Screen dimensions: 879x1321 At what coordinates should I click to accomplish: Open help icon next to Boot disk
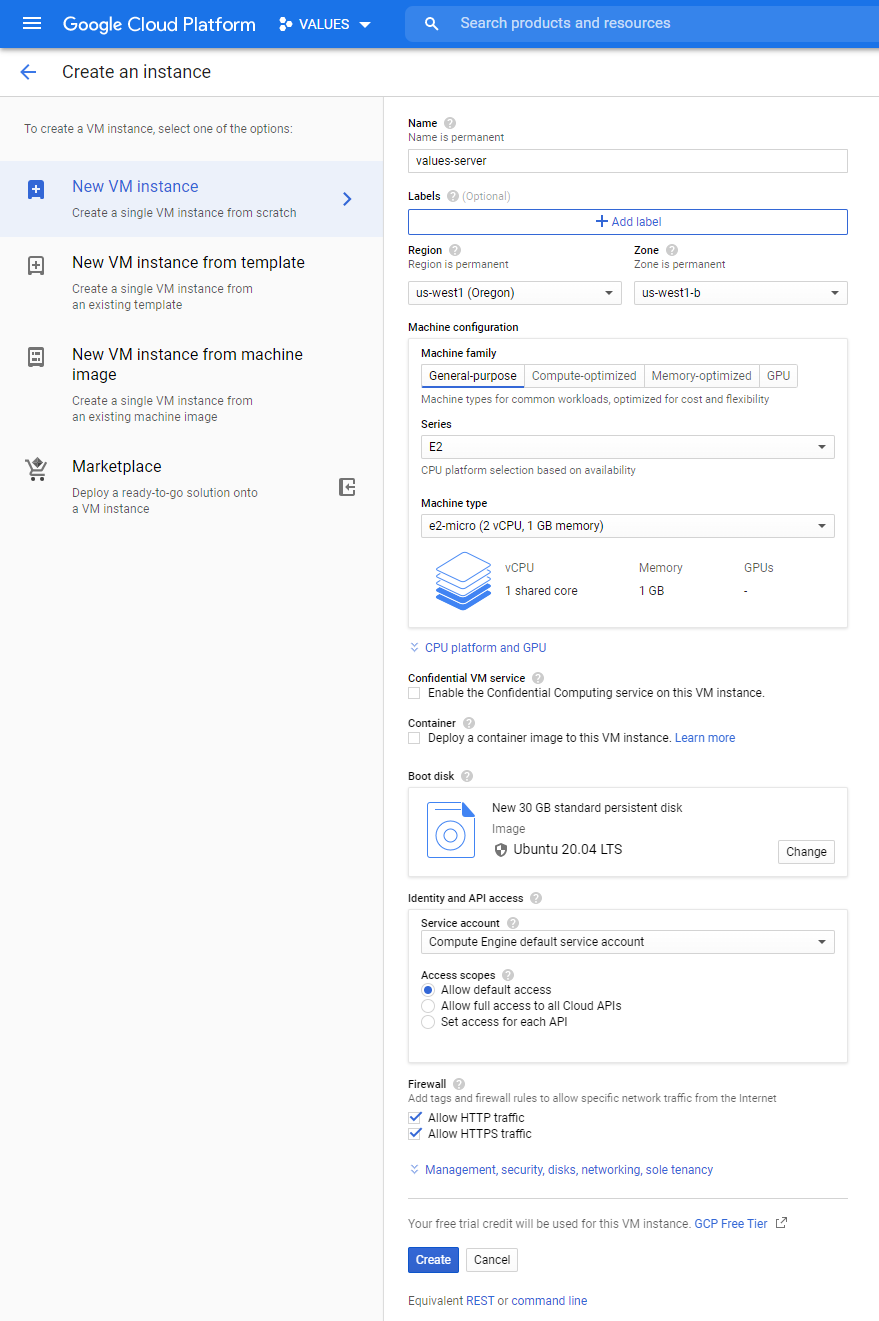(467, 776)
